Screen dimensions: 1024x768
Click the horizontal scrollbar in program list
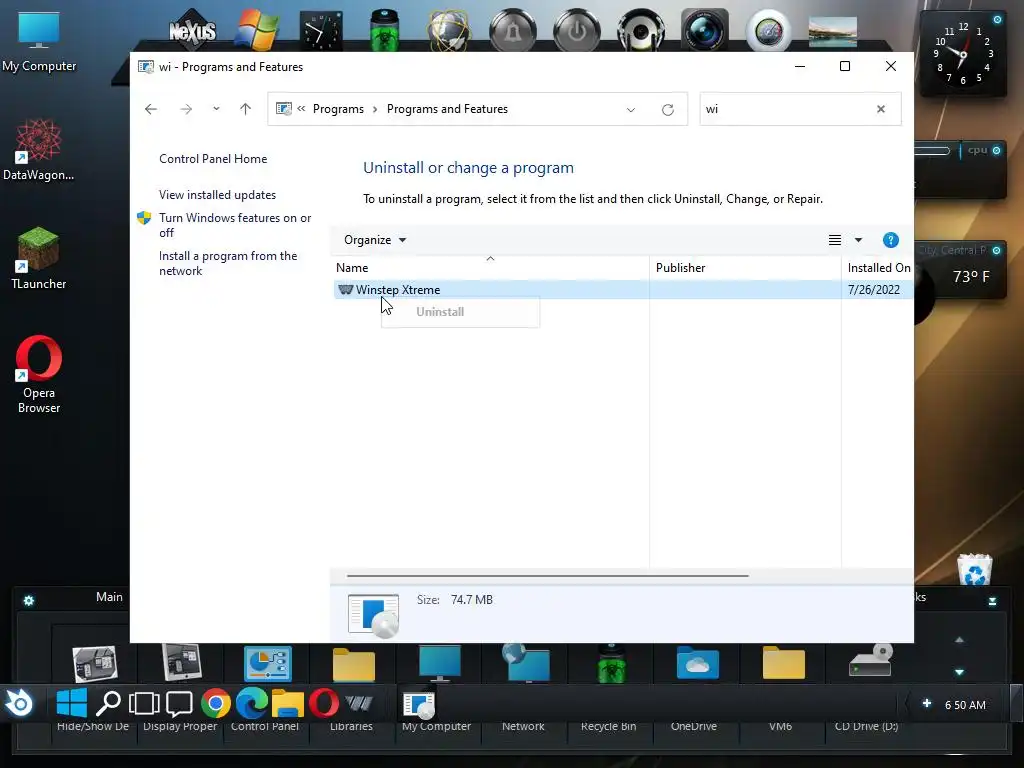click(x=547, y=576)
